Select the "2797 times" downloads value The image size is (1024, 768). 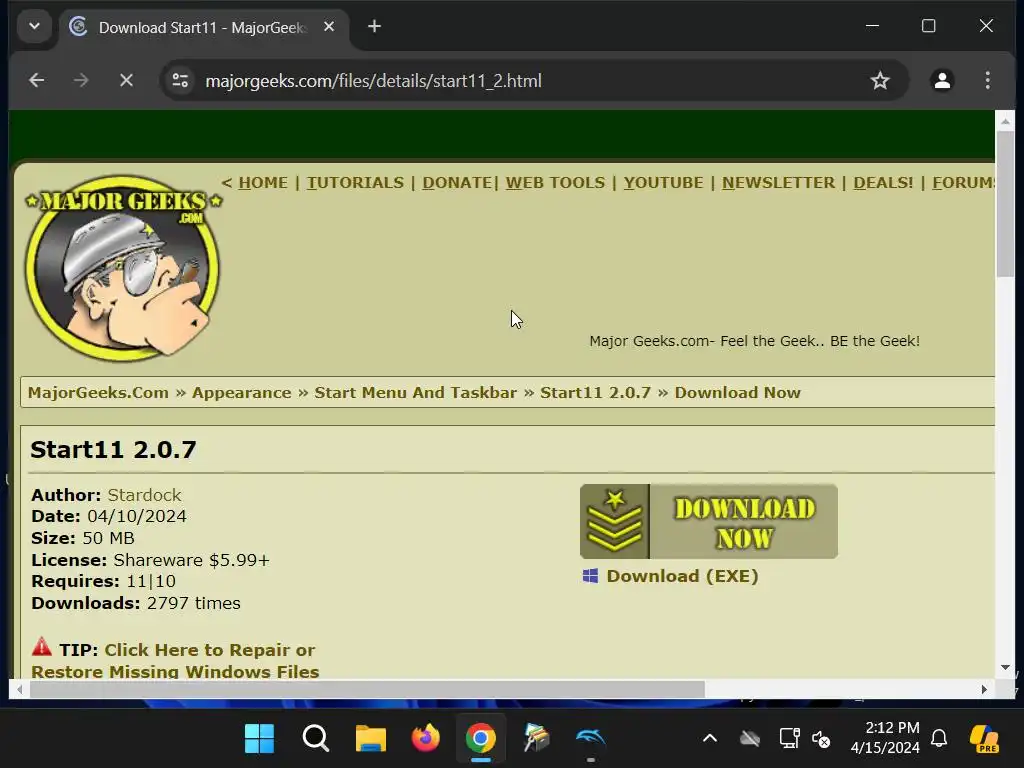pos(193,603)
